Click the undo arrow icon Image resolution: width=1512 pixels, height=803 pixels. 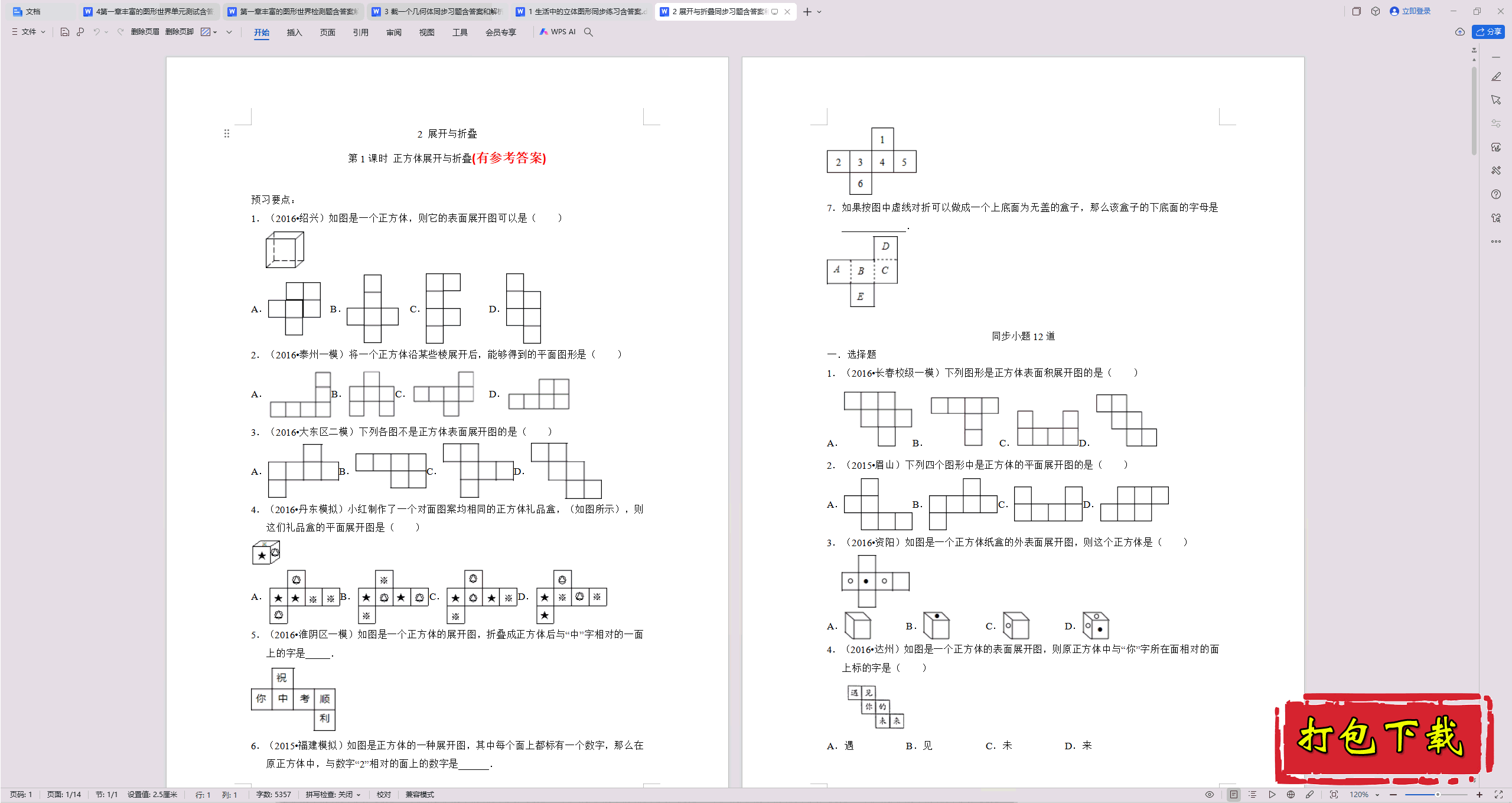(x=96, y=32)
